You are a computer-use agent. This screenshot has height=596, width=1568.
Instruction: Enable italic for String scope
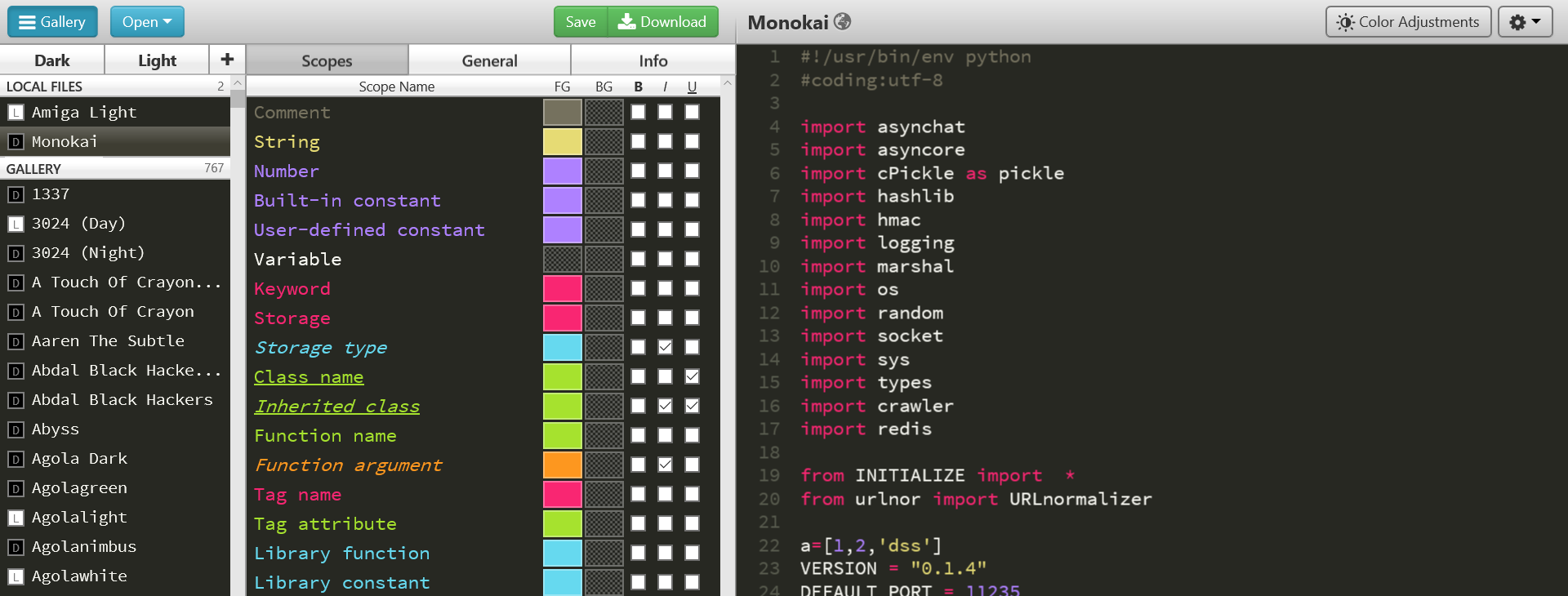(666, 141)
